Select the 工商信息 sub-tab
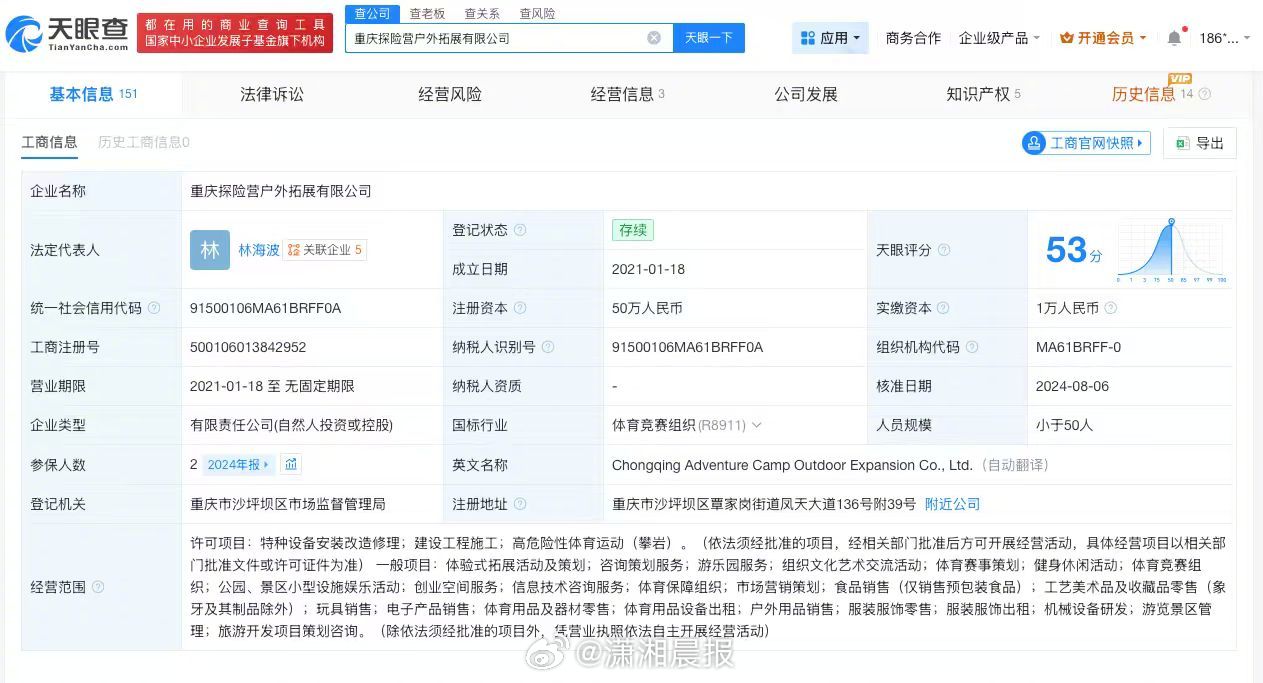Viewport: 1263px width, 683px height. (x=49, y=142)
